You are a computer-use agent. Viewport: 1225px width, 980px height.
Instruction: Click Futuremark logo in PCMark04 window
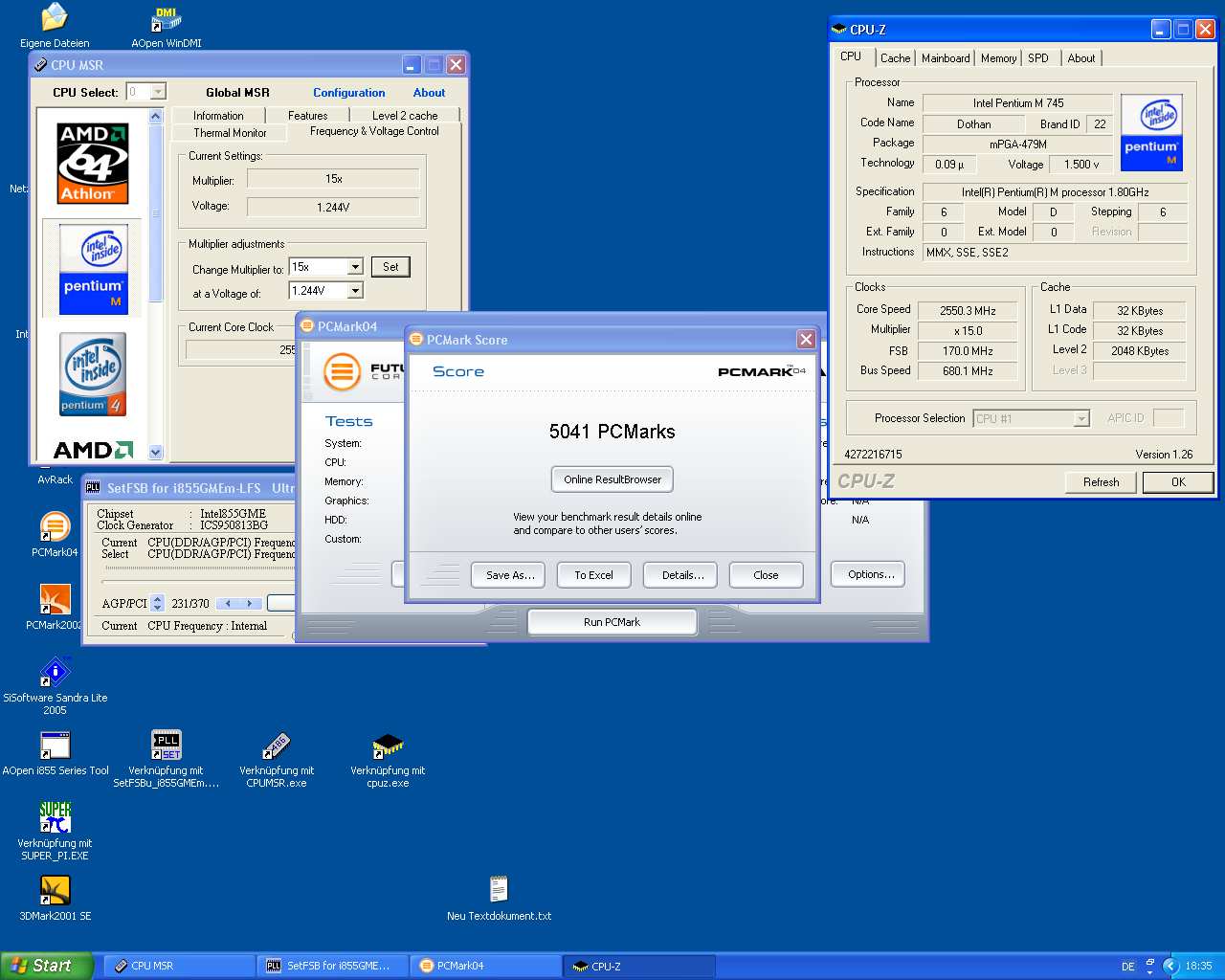pyautogui.click(x=342, y=371)
